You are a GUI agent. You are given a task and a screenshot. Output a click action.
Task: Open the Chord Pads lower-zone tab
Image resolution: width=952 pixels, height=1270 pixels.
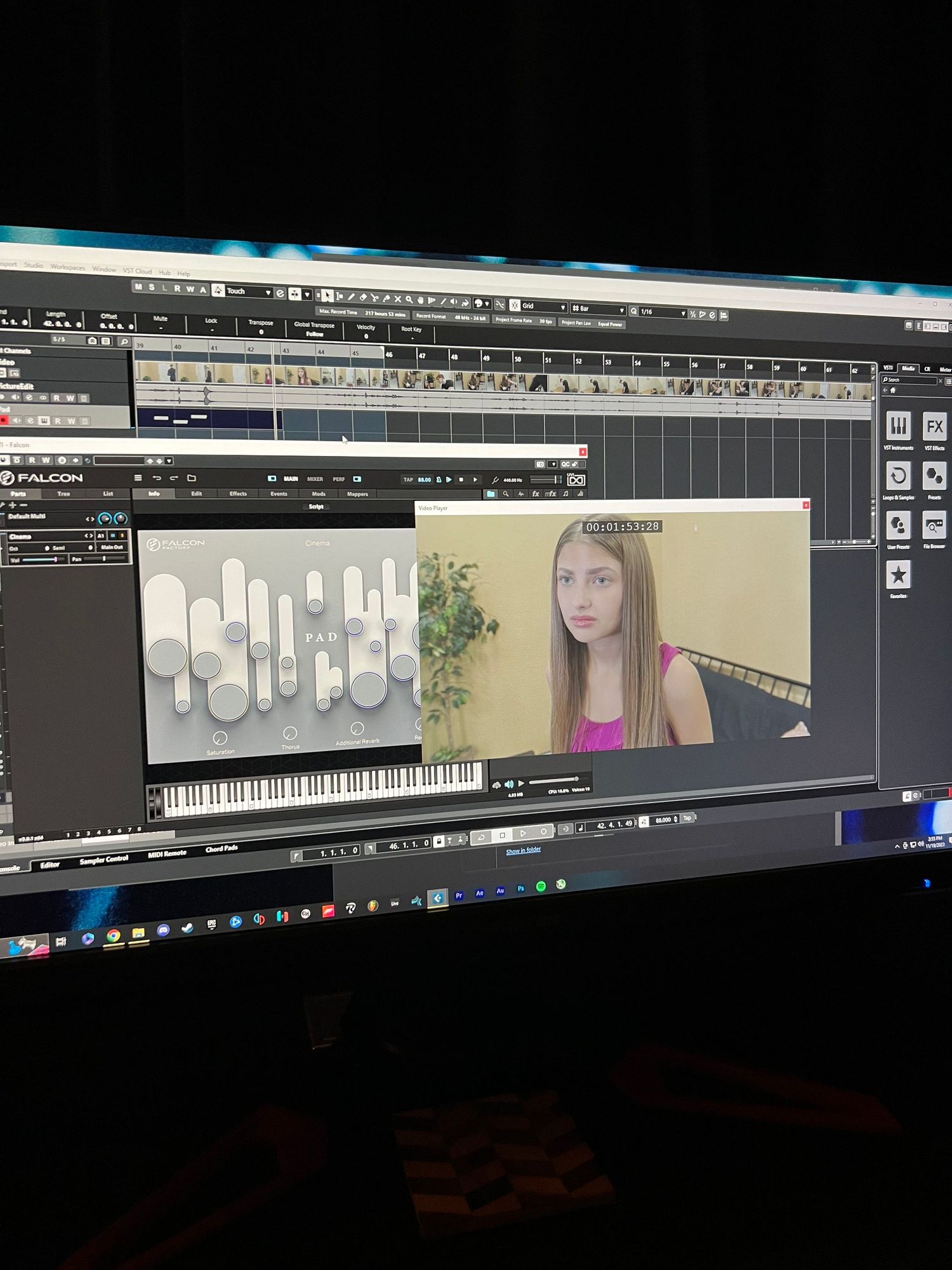coord(221,848)
